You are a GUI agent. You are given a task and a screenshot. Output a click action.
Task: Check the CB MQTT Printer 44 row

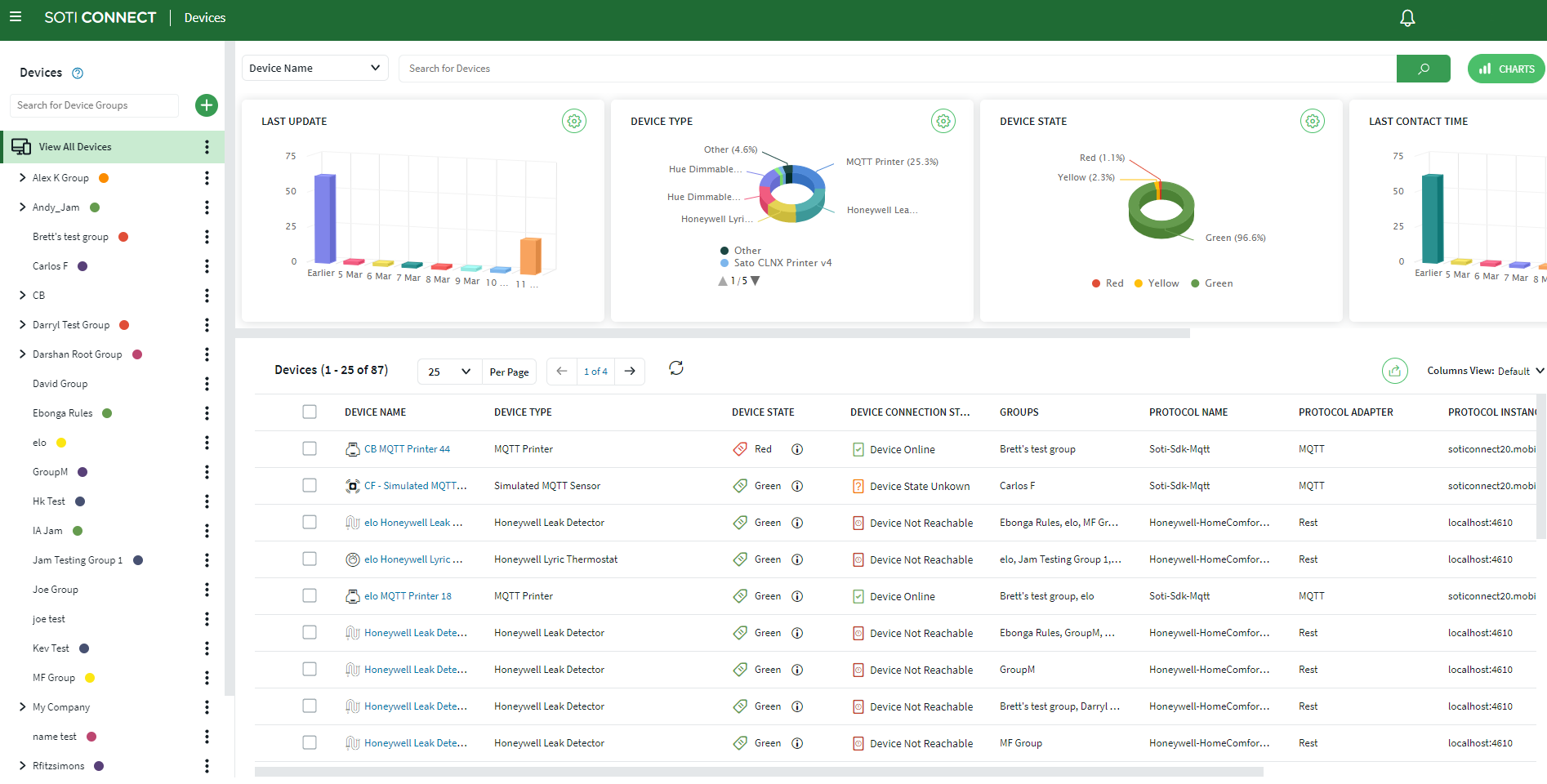click(x=310, y=448)
